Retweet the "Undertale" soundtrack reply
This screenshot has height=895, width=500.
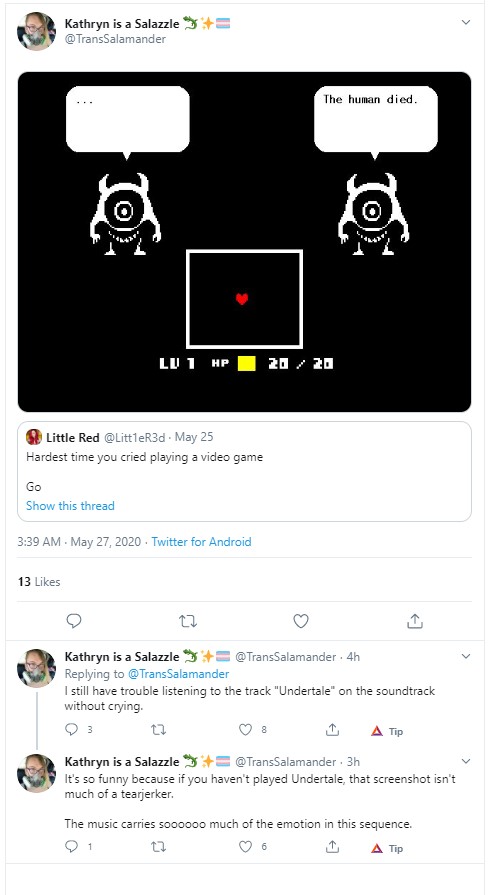pyautogui.click(x=158, y=729)
